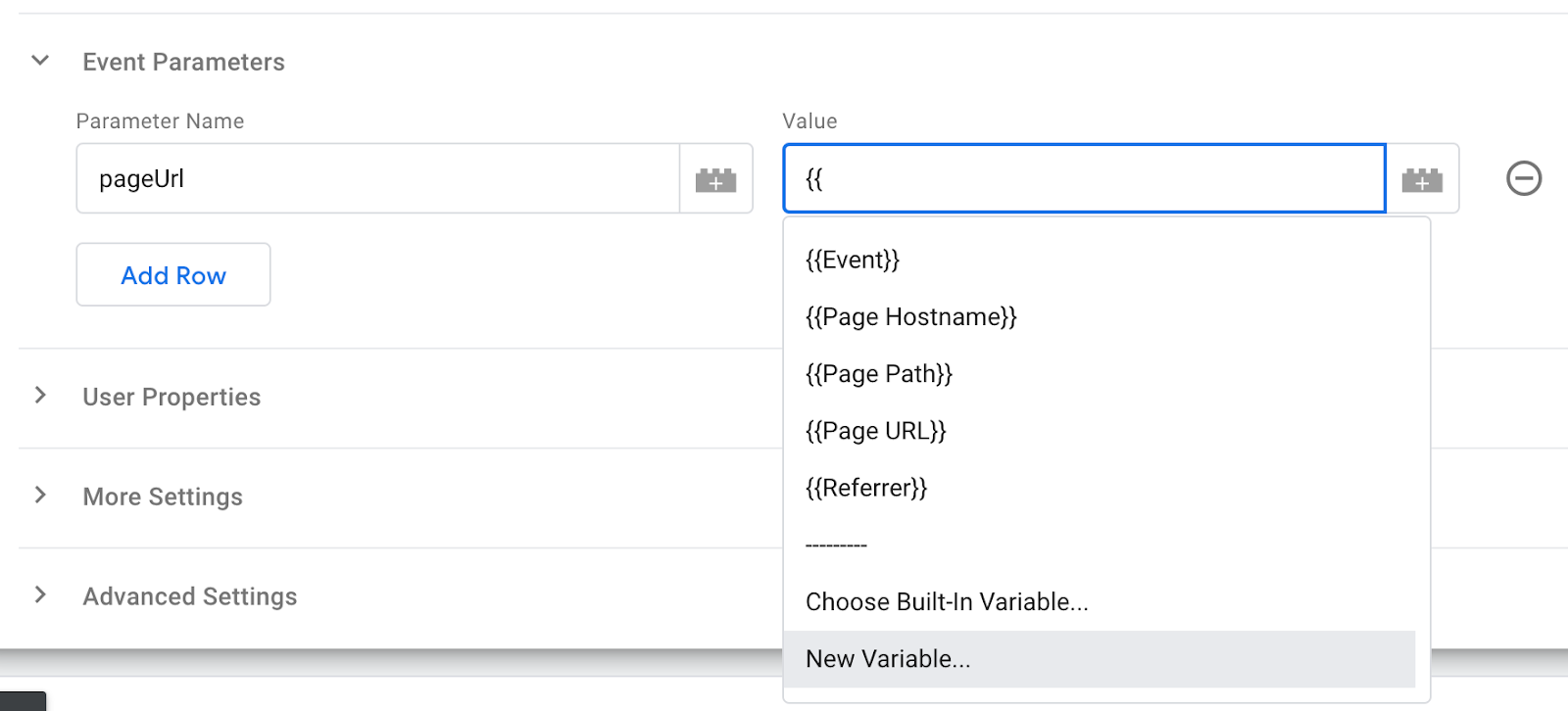1568x711 pixels.
Task: Expand the More Settings section
Action: (x=39, y=496)
